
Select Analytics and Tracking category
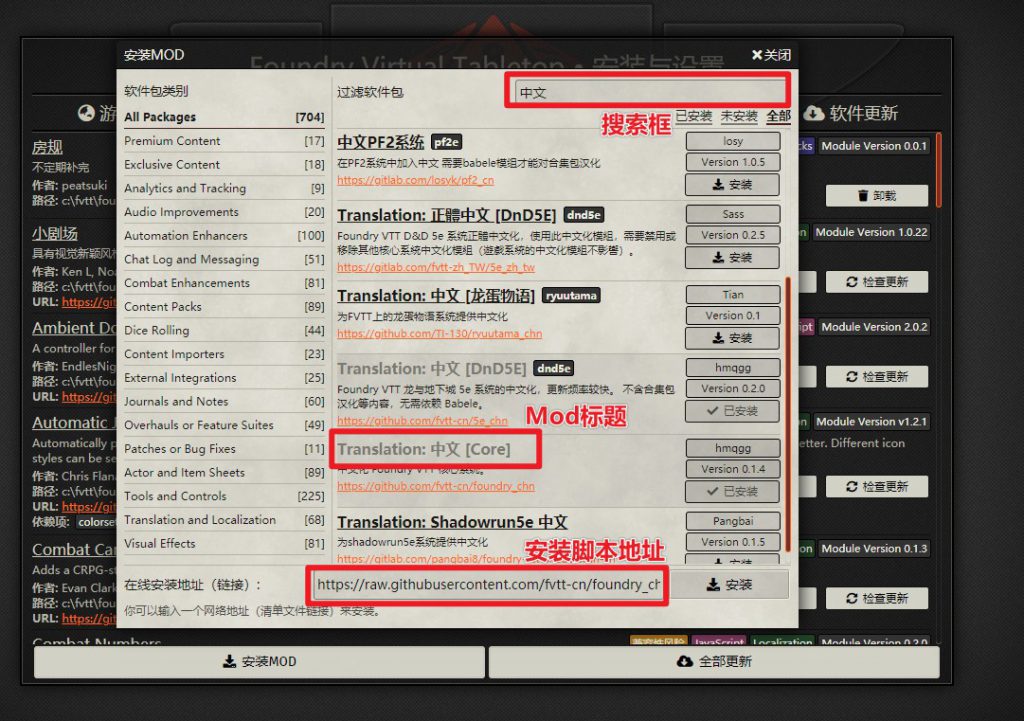(x=224, y=188)
